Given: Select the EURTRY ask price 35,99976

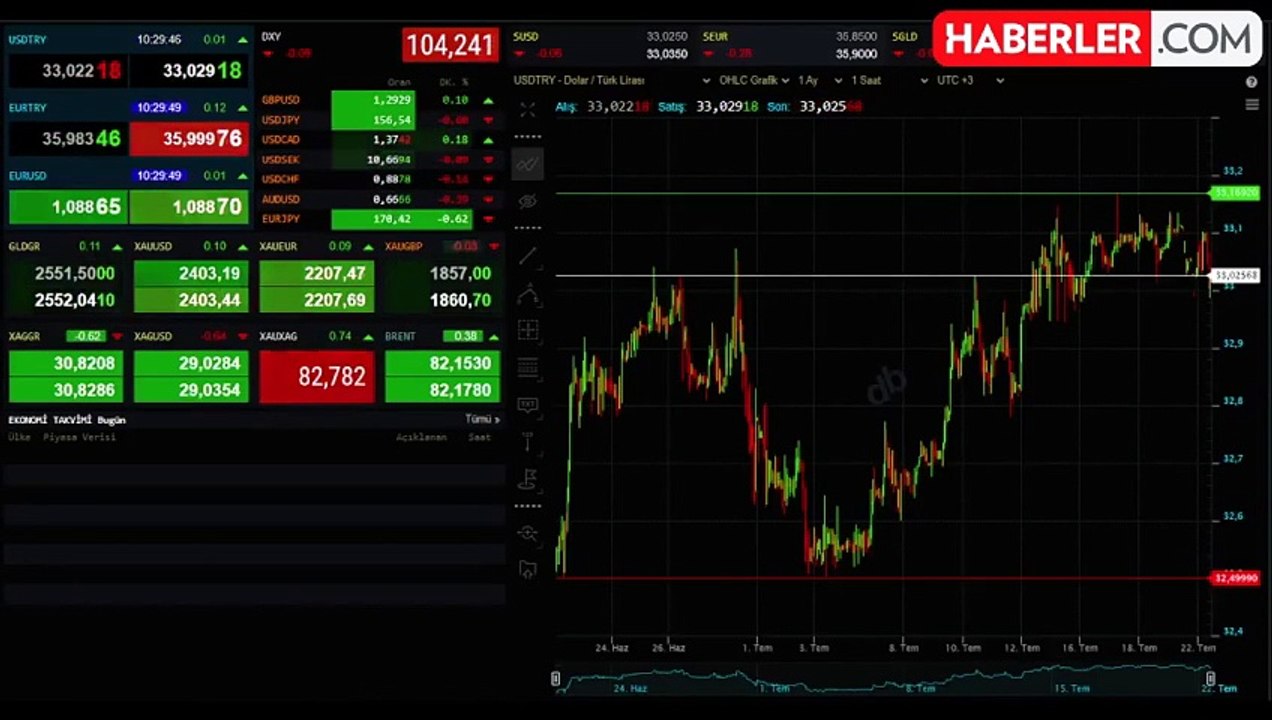Looking at the screenshot, I should click(189, 139).
